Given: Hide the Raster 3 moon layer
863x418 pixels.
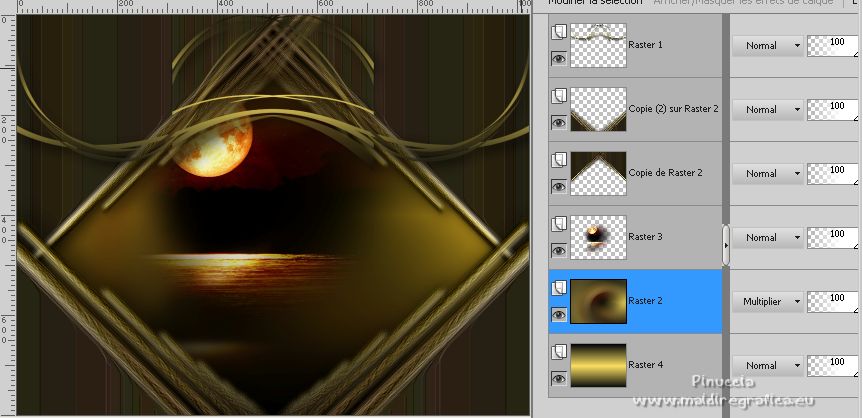Looking at the screenshot, I should pyautogui.click(x=559, y=250).
